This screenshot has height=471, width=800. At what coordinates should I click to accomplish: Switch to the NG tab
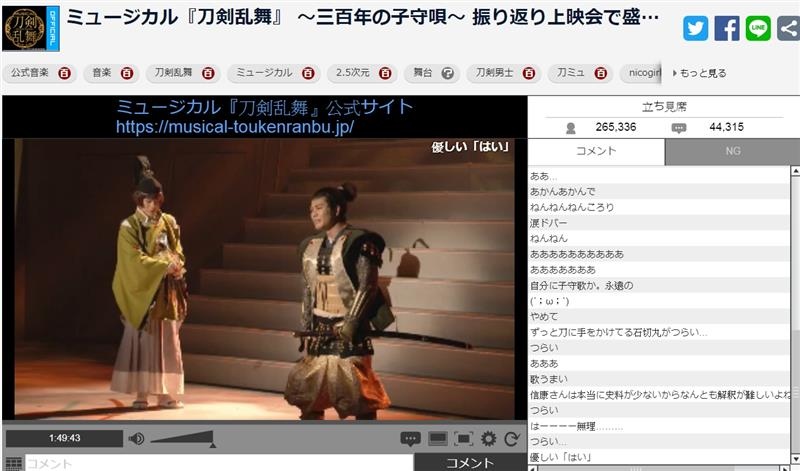(732, 151)
